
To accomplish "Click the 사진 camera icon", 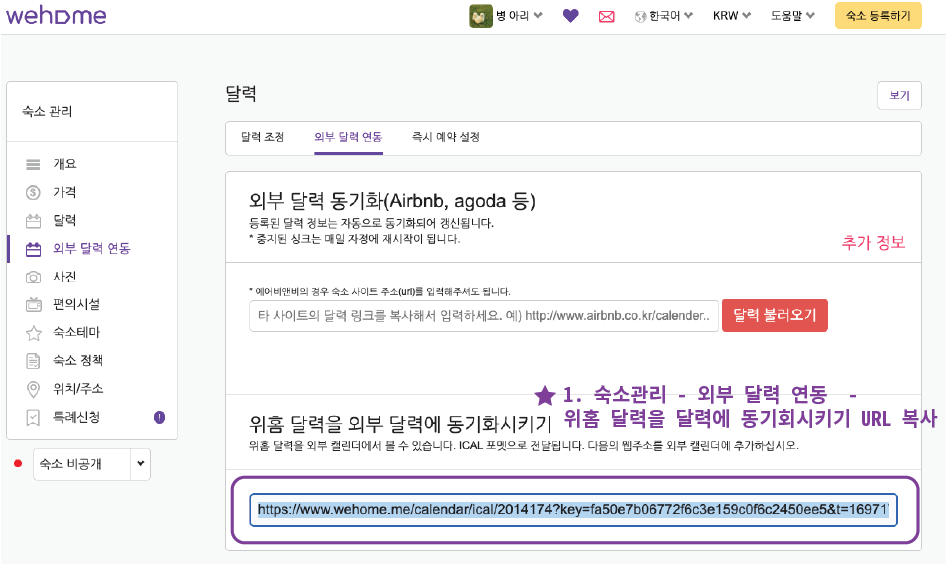I will tap(33, 276).
